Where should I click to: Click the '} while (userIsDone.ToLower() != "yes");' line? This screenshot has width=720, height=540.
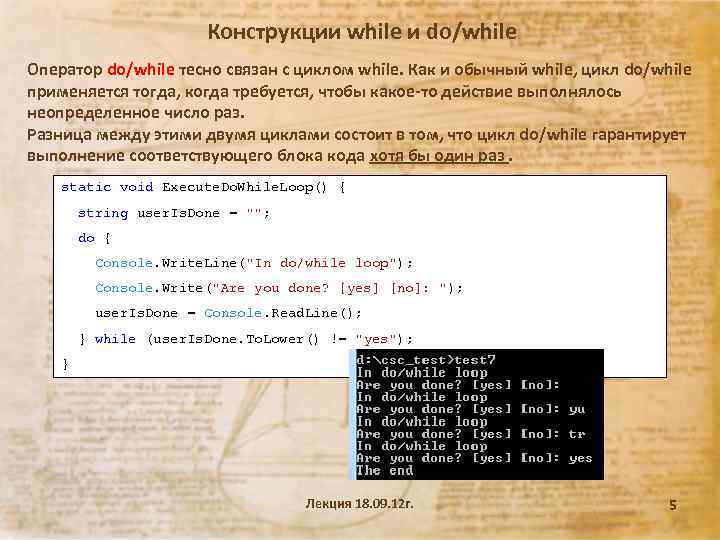(x=246, y=339)
